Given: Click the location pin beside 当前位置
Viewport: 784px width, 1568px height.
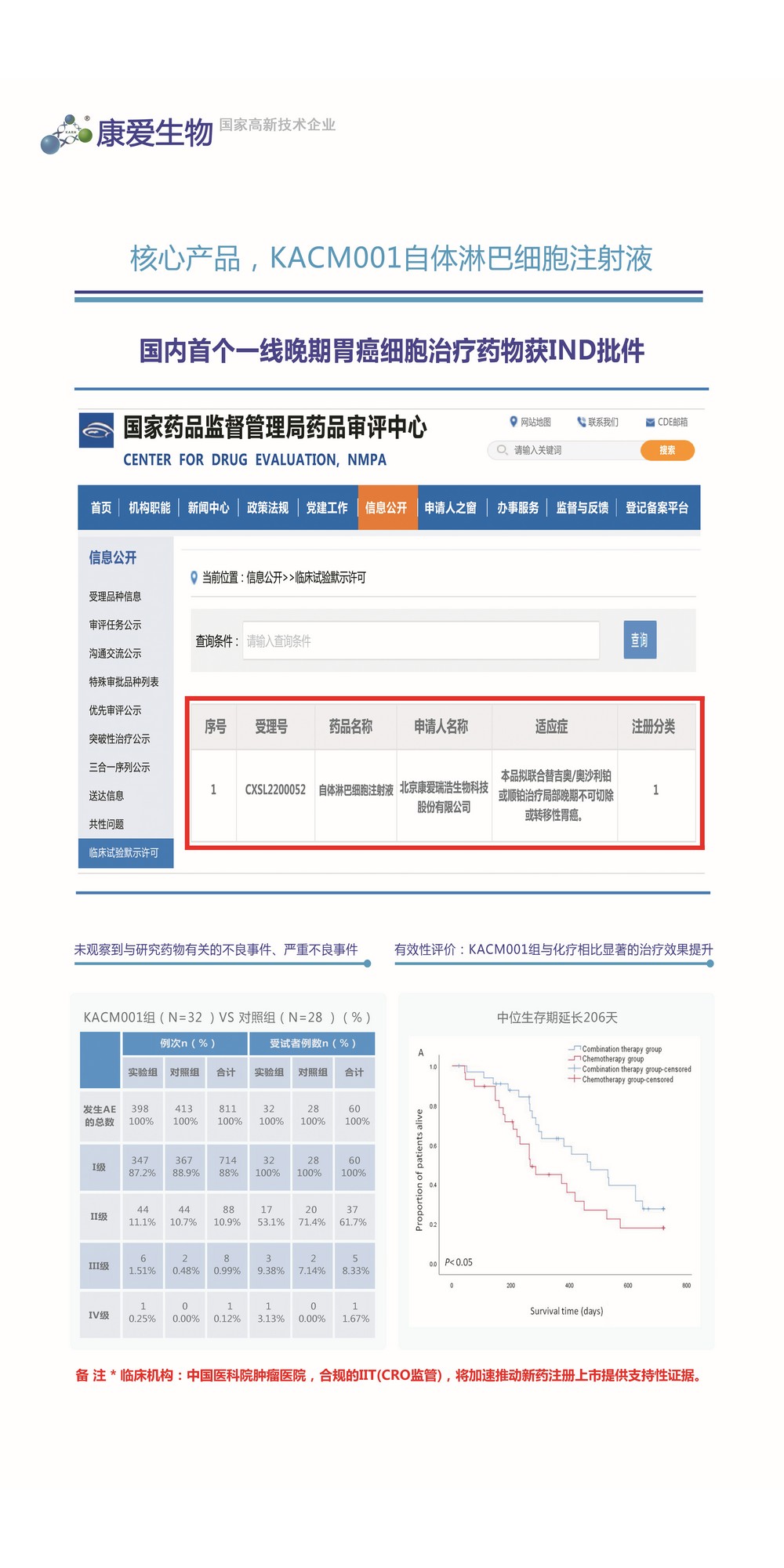Looking at the screenshot, I should pyautogui.click(x=194, y=578).
